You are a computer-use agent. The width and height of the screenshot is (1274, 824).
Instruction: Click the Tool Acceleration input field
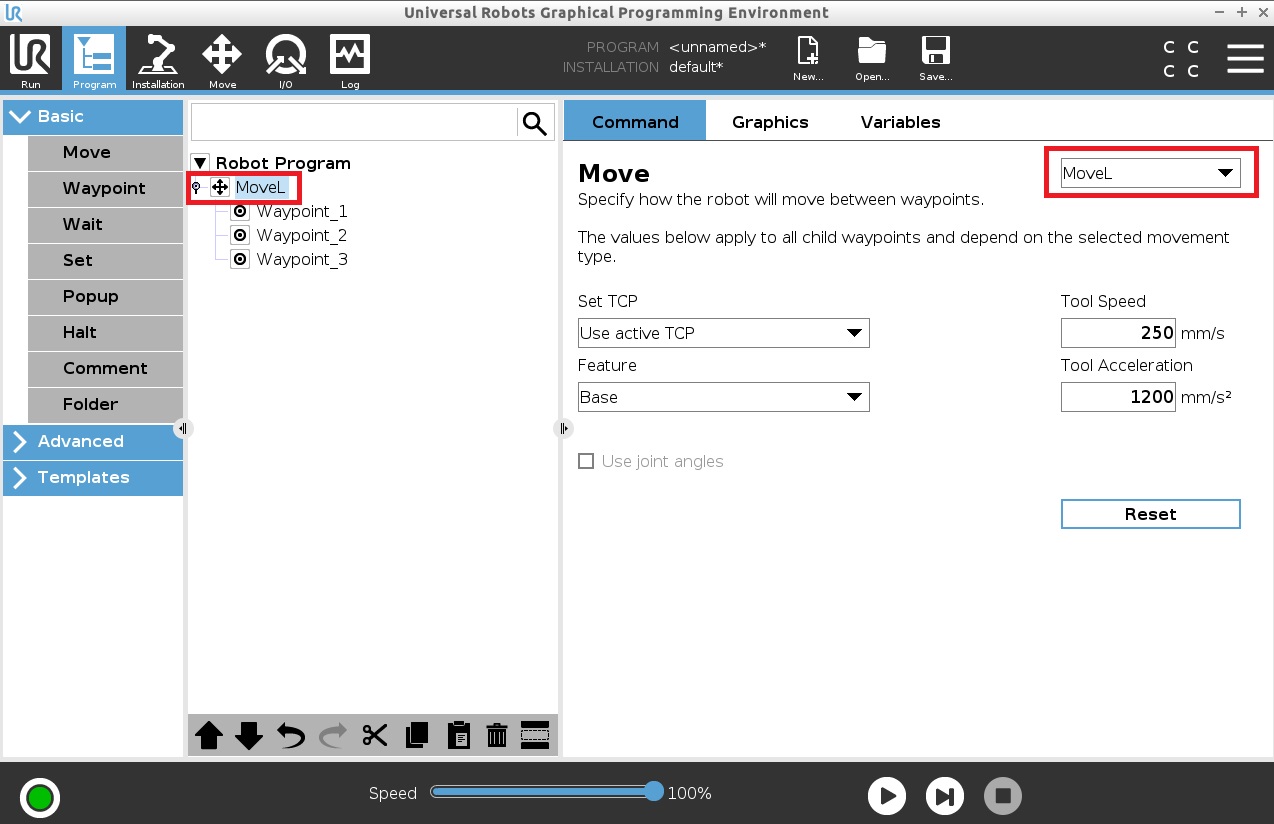point(1118,397)
